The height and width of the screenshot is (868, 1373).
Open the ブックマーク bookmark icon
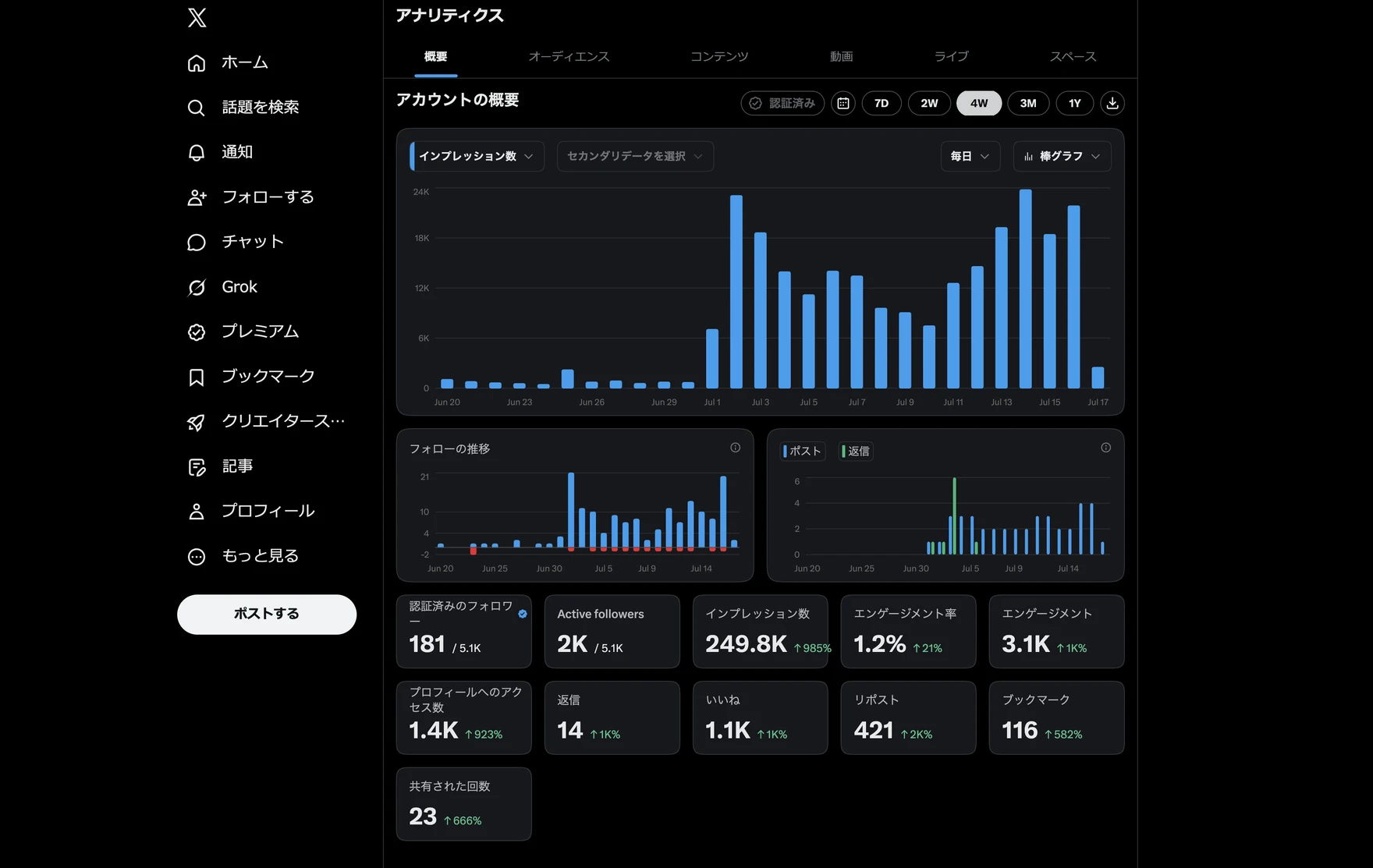click(197, 377)
